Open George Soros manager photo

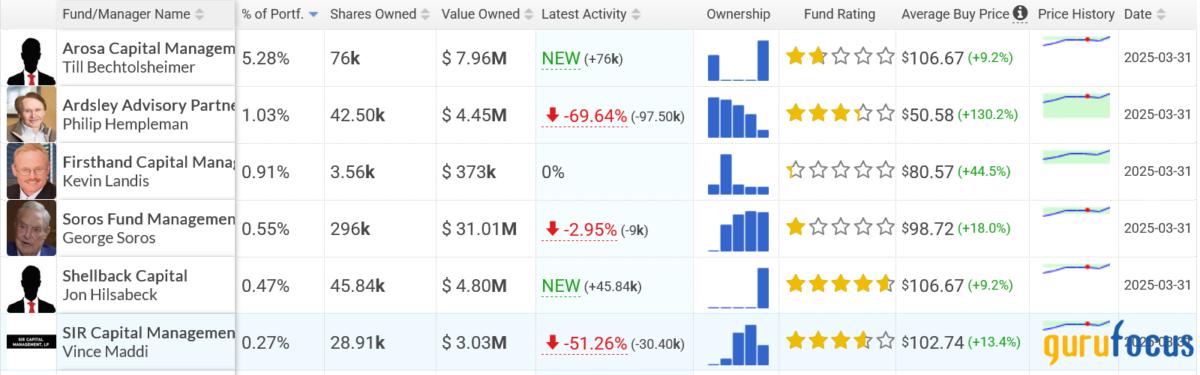point(31,229)
